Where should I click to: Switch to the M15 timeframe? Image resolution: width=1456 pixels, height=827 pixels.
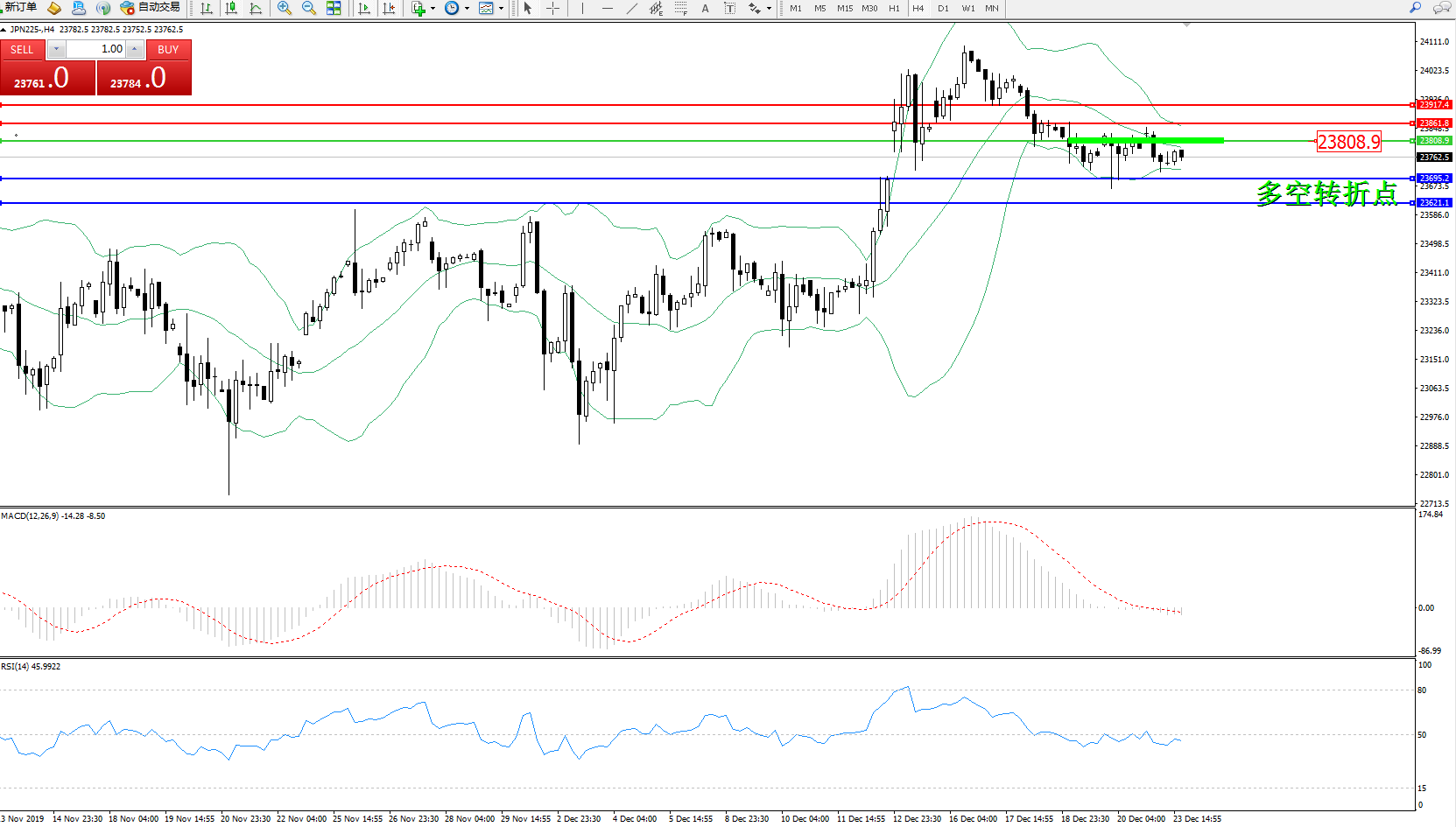coord(844,8)
